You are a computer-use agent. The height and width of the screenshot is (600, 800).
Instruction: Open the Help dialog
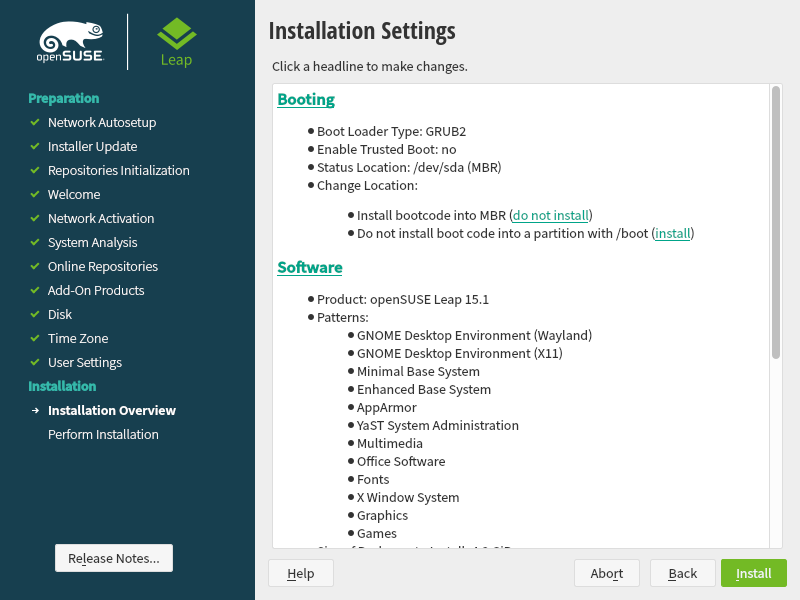pyautogui.click(x=301, y=573)
